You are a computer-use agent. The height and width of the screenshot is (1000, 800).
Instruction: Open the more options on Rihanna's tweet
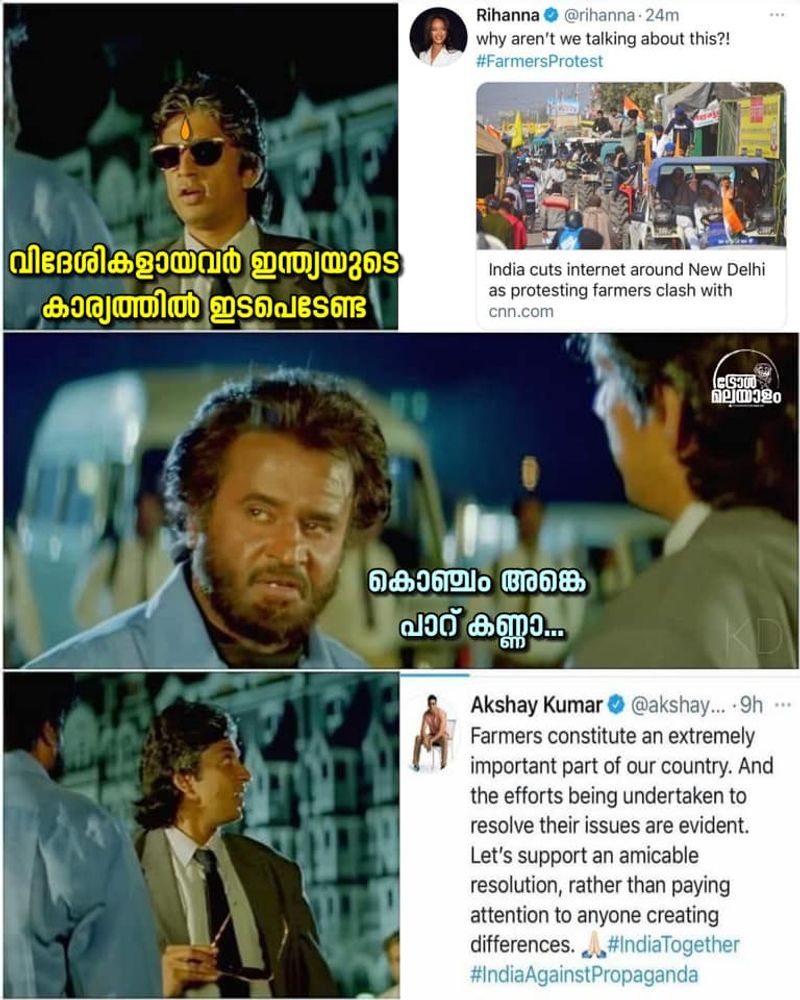click(776, 15)
